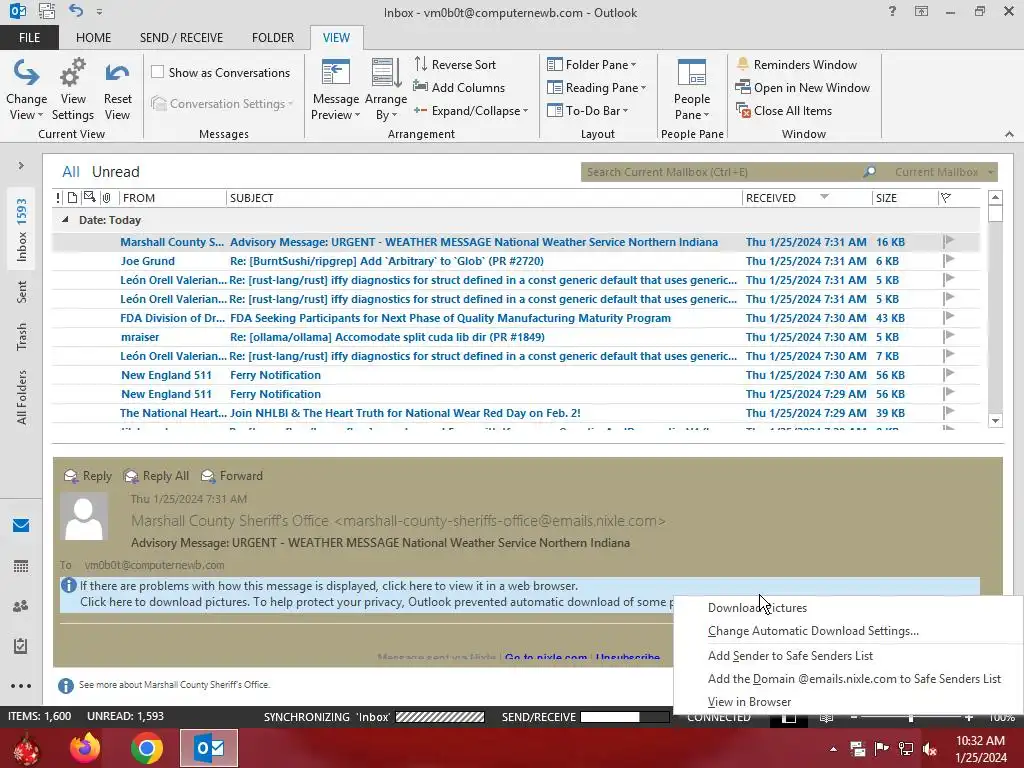Flag the Marshall County Sheriff message
This screenshot has width=1024, height=768.
click(949, 241)
